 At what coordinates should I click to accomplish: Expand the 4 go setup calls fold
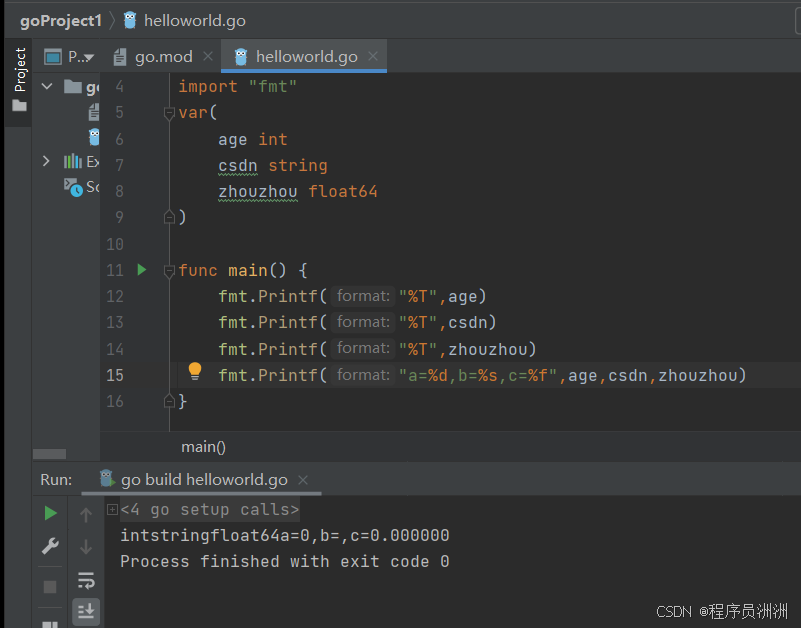[112, 509]
